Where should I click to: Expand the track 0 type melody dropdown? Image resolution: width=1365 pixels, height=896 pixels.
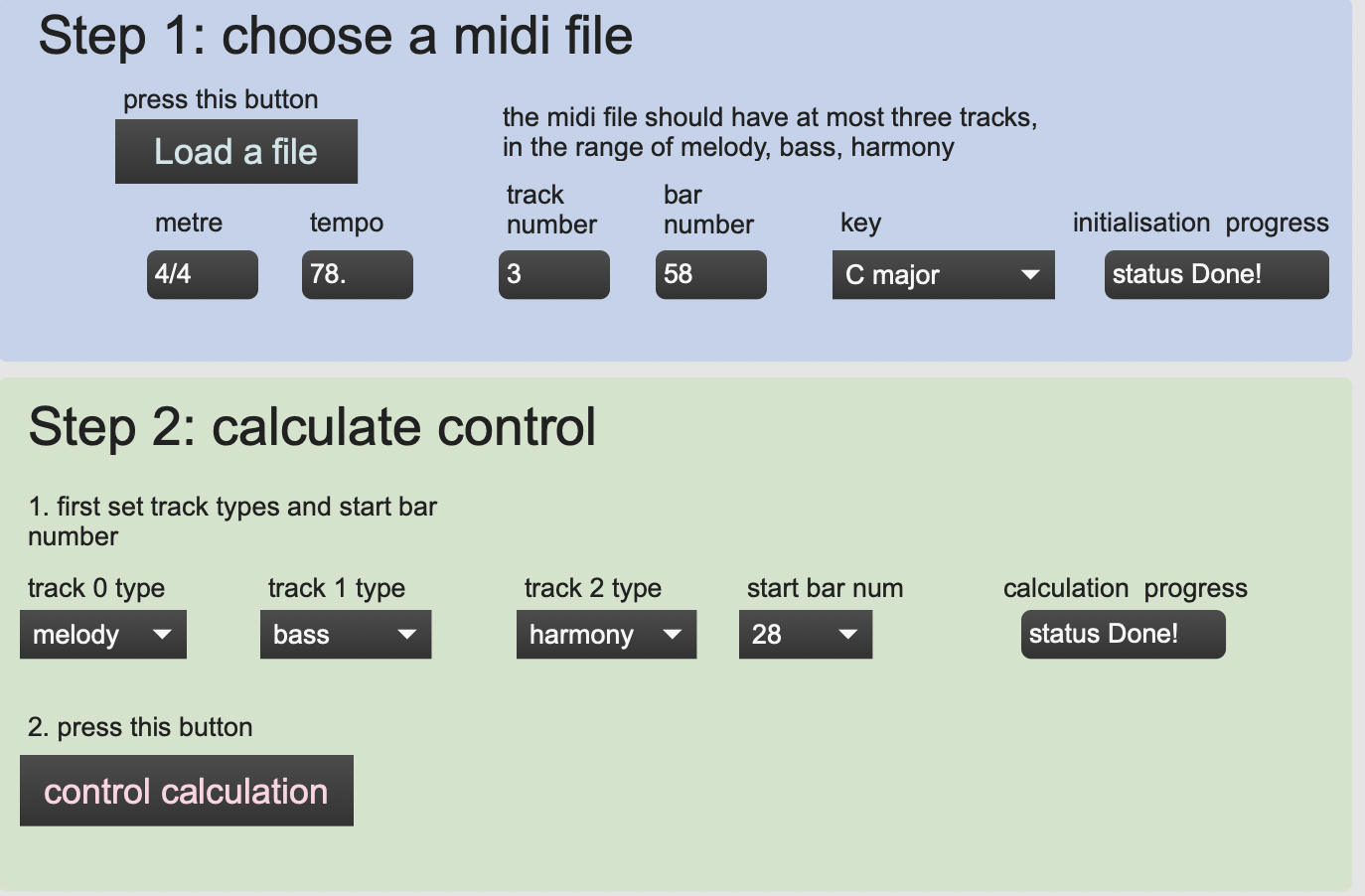pyautogui.click(x=103, y=635)
